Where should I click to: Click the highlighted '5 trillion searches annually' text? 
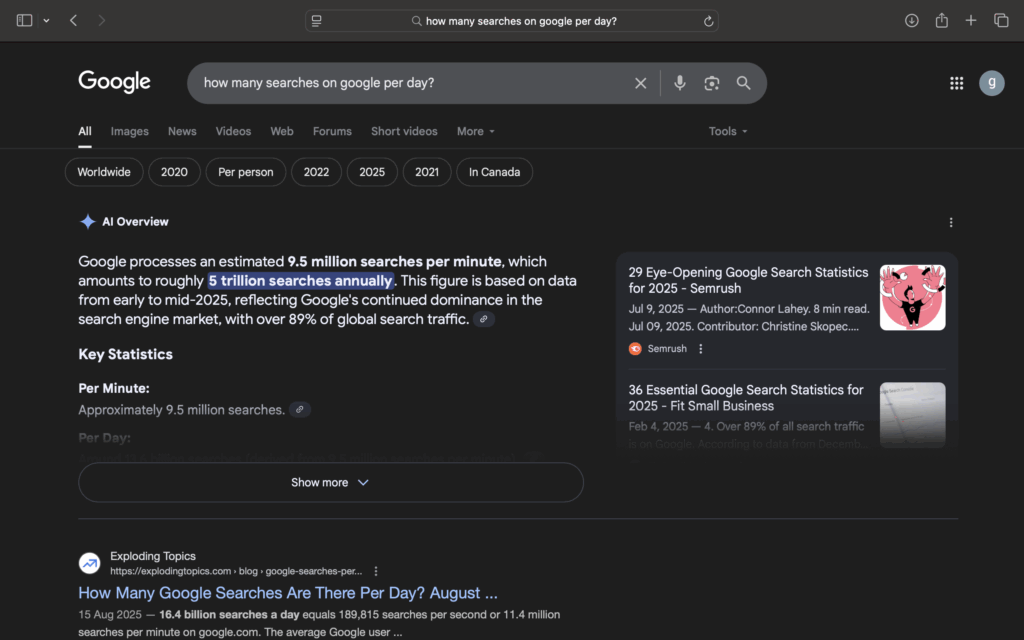click(x=300, y=281)
